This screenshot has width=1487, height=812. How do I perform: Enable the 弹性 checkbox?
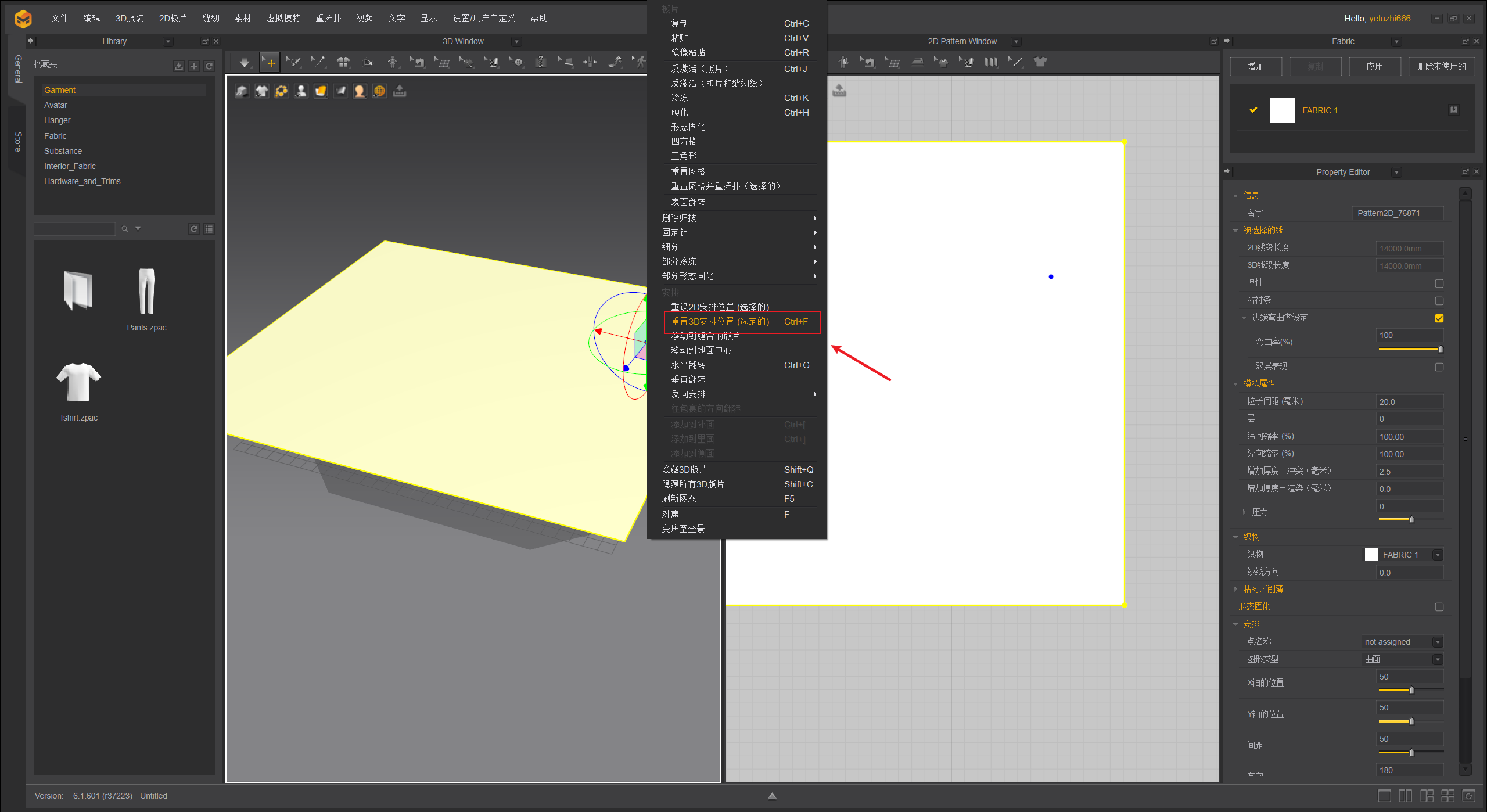pos(1439,283)
